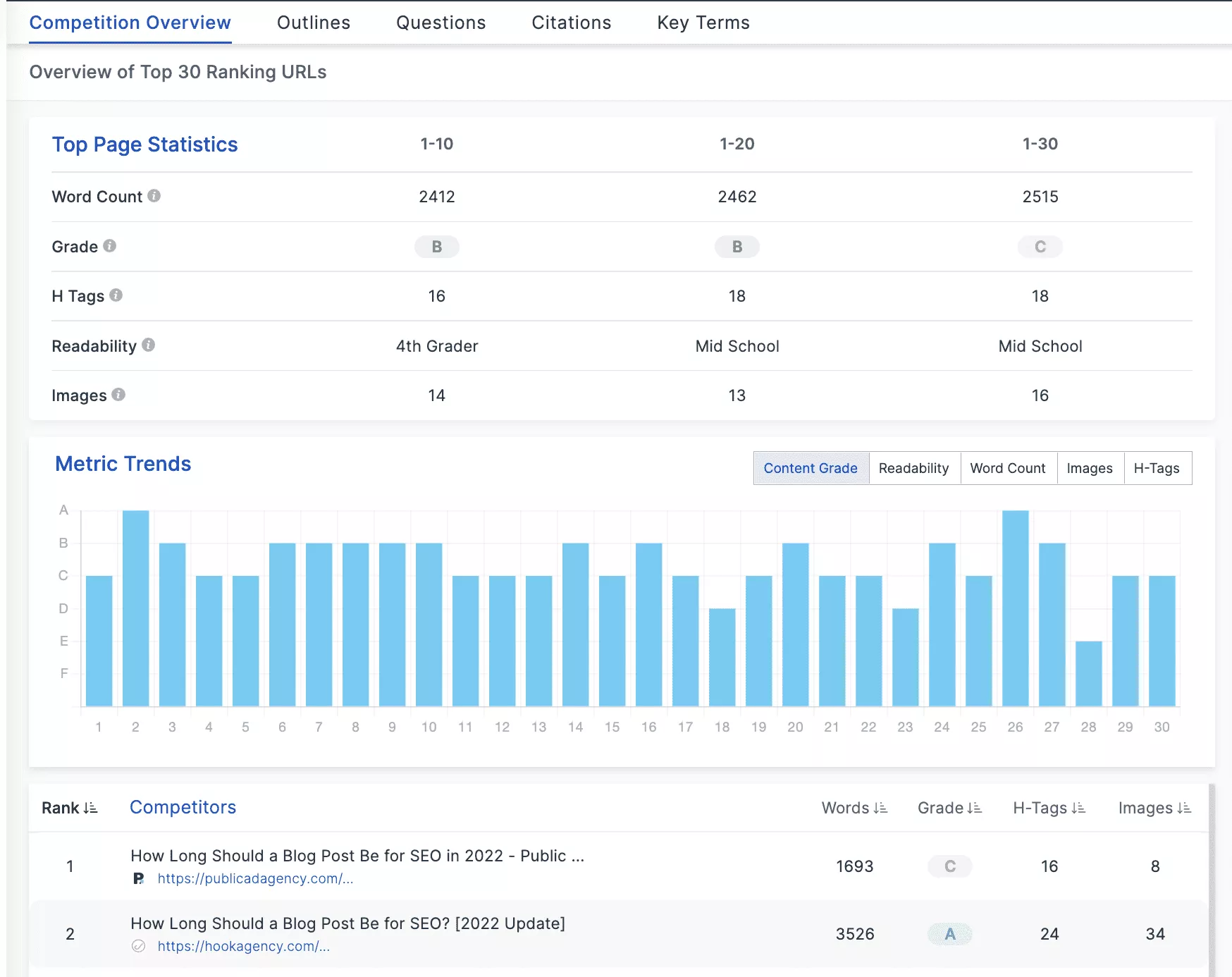Toggle the Word Count metric trend
The image size is (1232, 977).
click(1008, 468)
